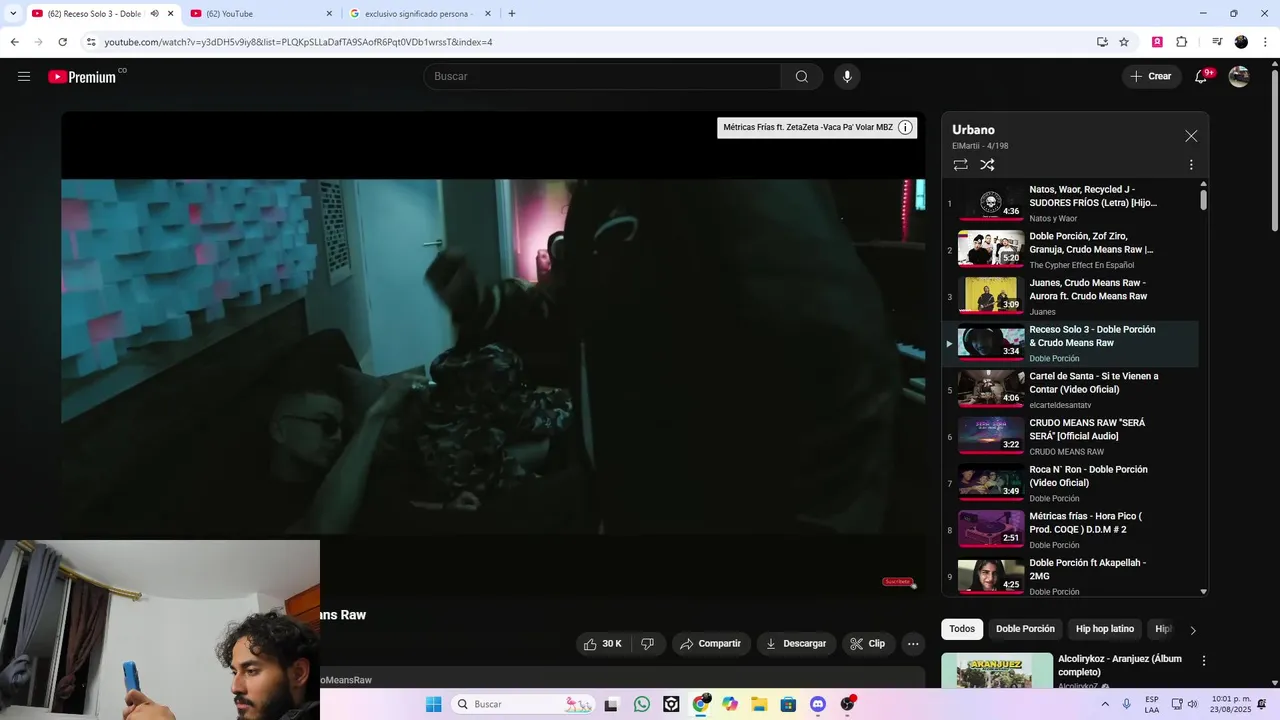Viewport: 1280px width, 720px height.
Task: Click the URL address bar
Action: pos(590,42)
